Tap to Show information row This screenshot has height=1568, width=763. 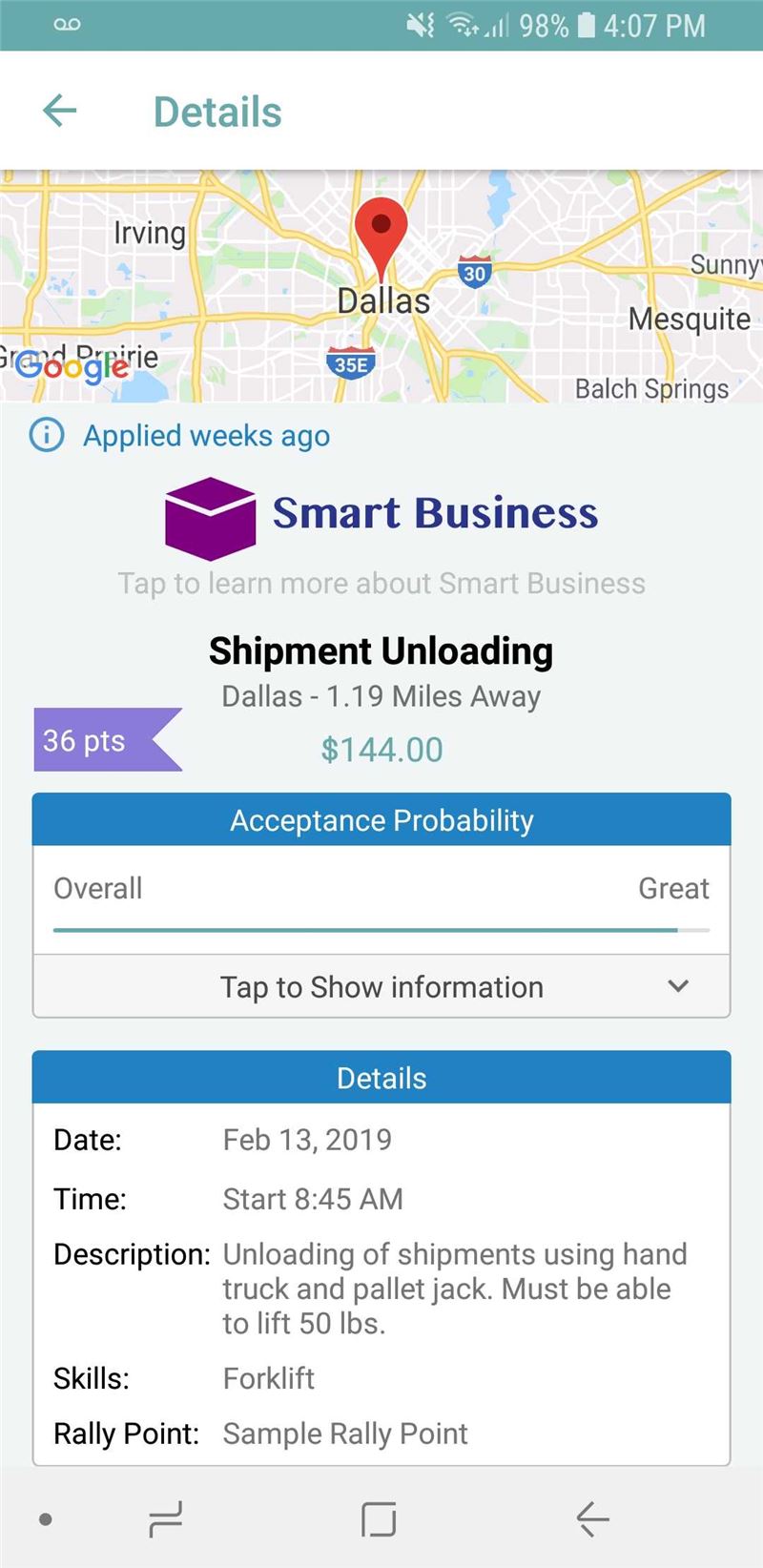[381, 987]
